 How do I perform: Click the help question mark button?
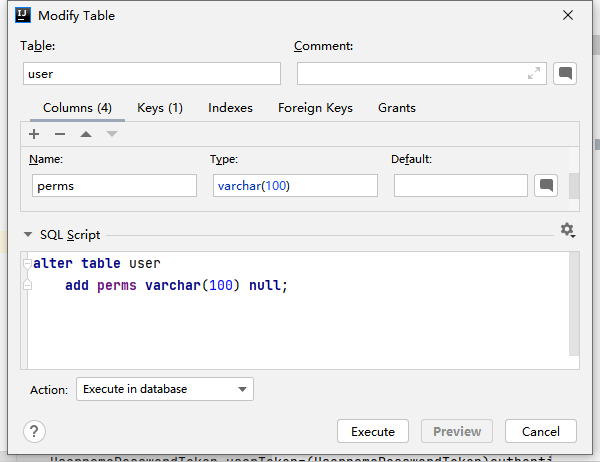pyautogui.click(x=34, y=431)
